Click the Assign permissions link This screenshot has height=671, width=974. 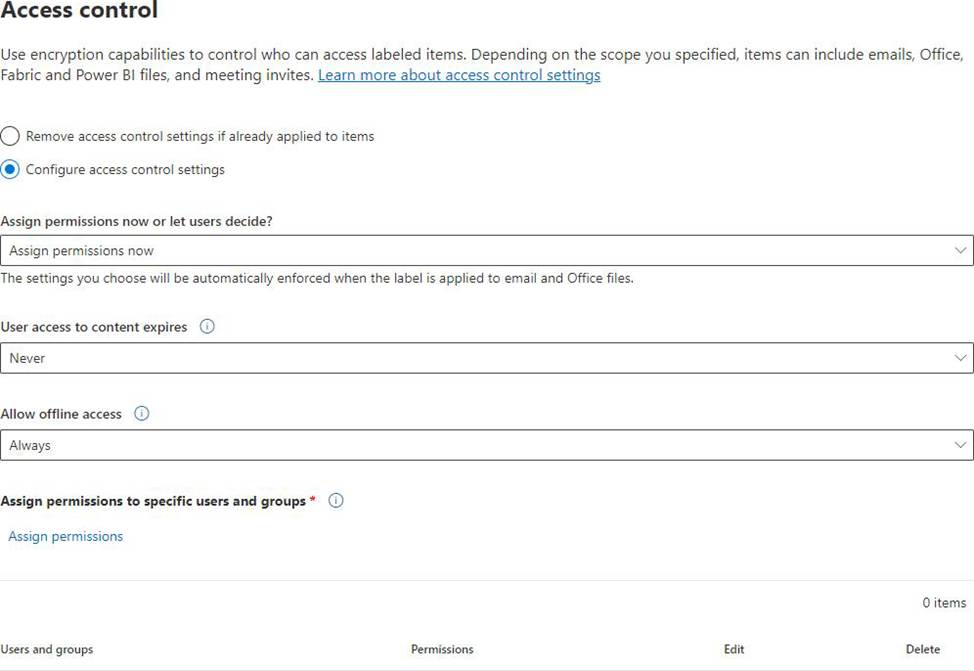tap(66, 537)
